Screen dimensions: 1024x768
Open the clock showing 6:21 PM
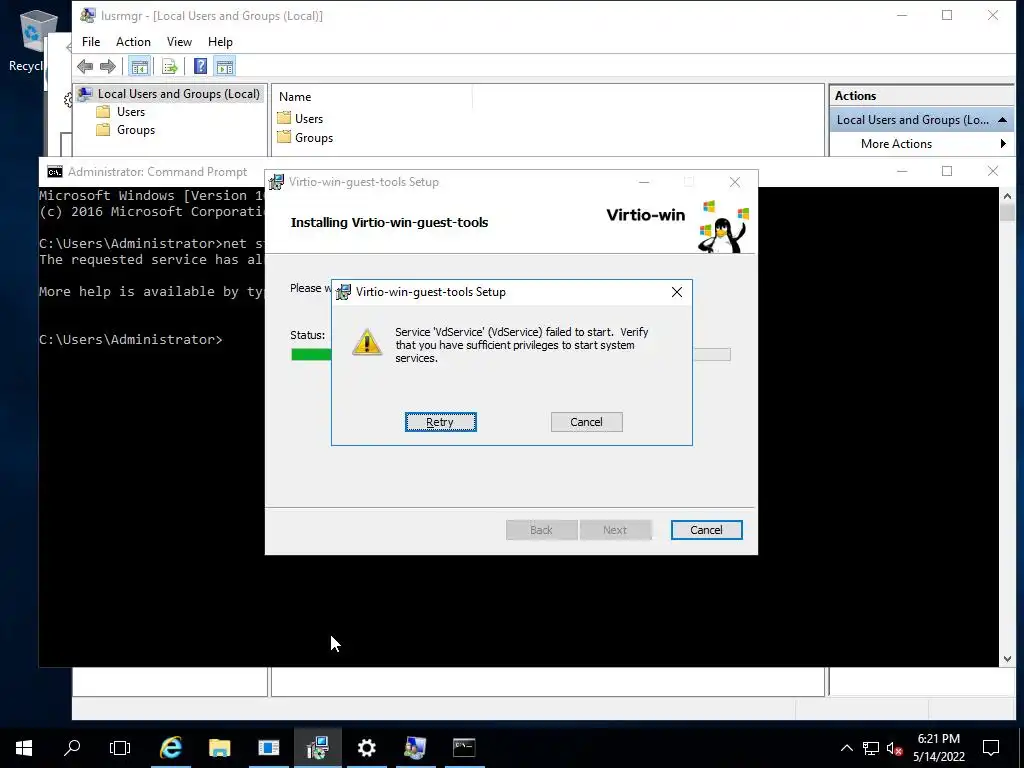[x=938, y=748]
